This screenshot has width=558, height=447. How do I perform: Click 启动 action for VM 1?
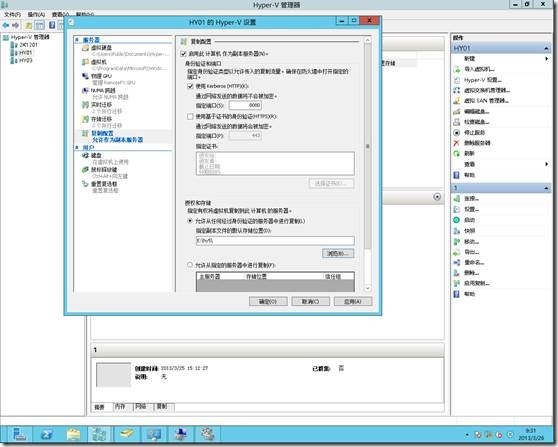469,220
